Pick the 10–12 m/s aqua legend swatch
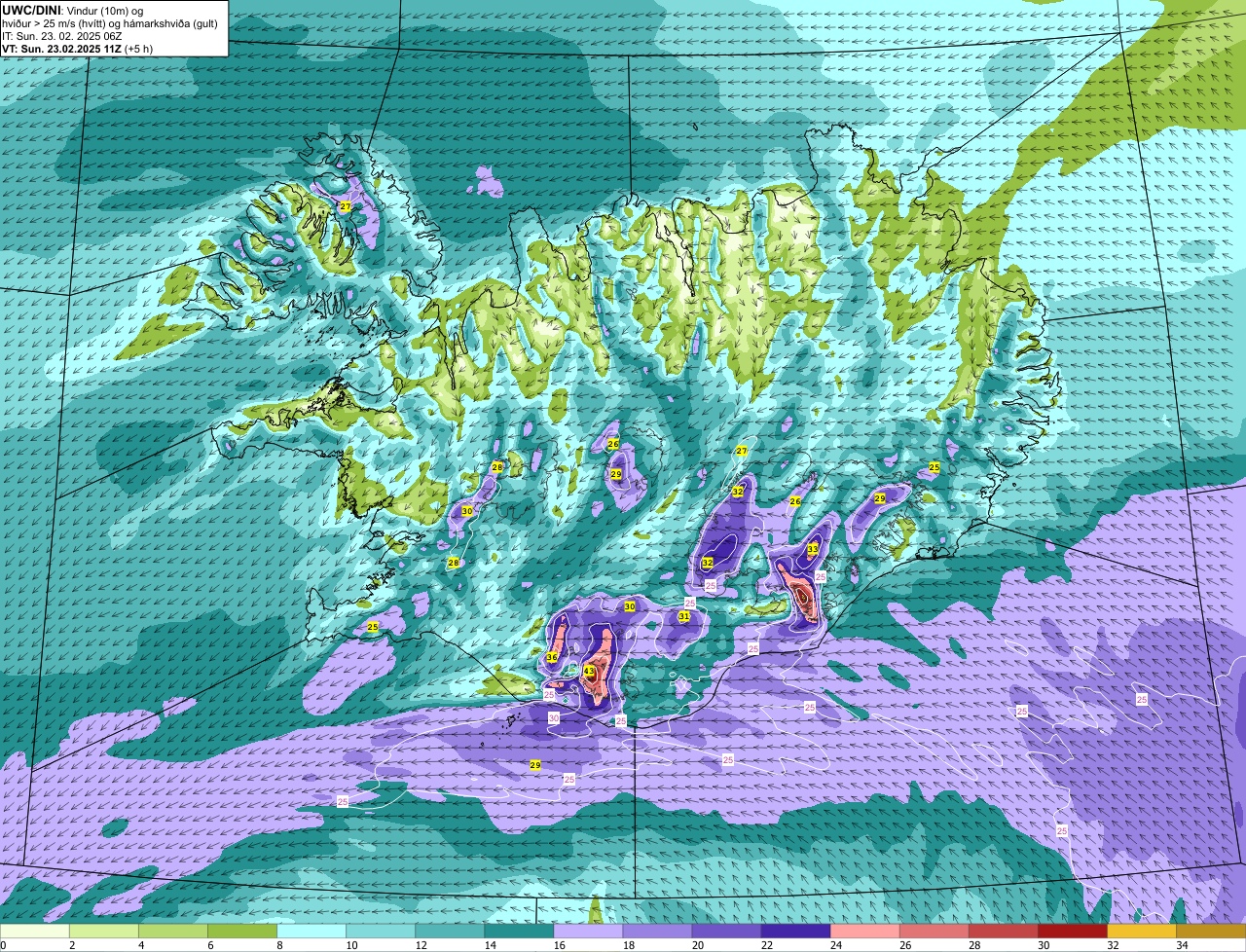Viewport: 1246px width, 952px height. tap(381, 932)
